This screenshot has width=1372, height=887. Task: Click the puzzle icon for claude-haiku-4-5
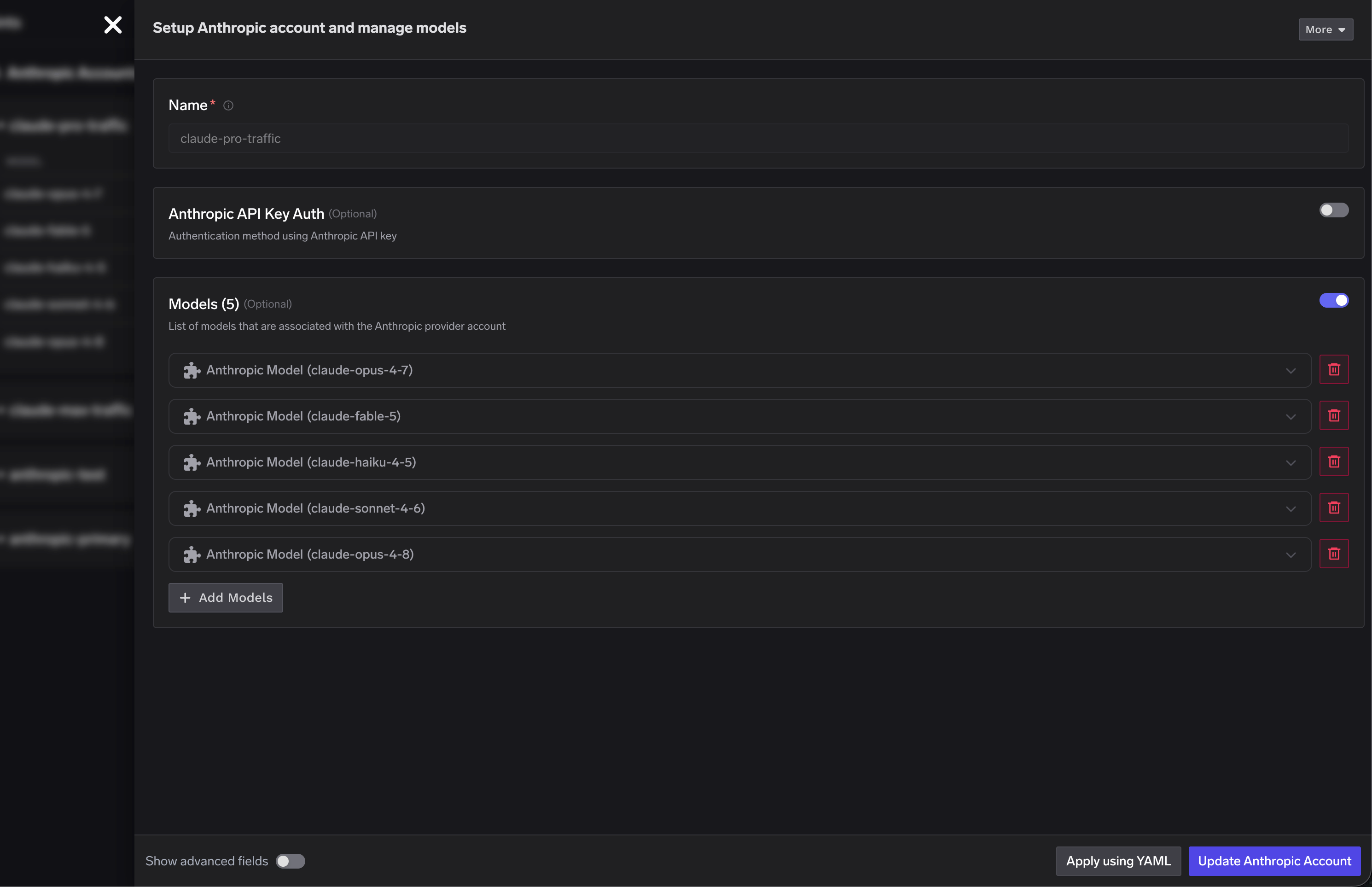(x=192, y=462)
